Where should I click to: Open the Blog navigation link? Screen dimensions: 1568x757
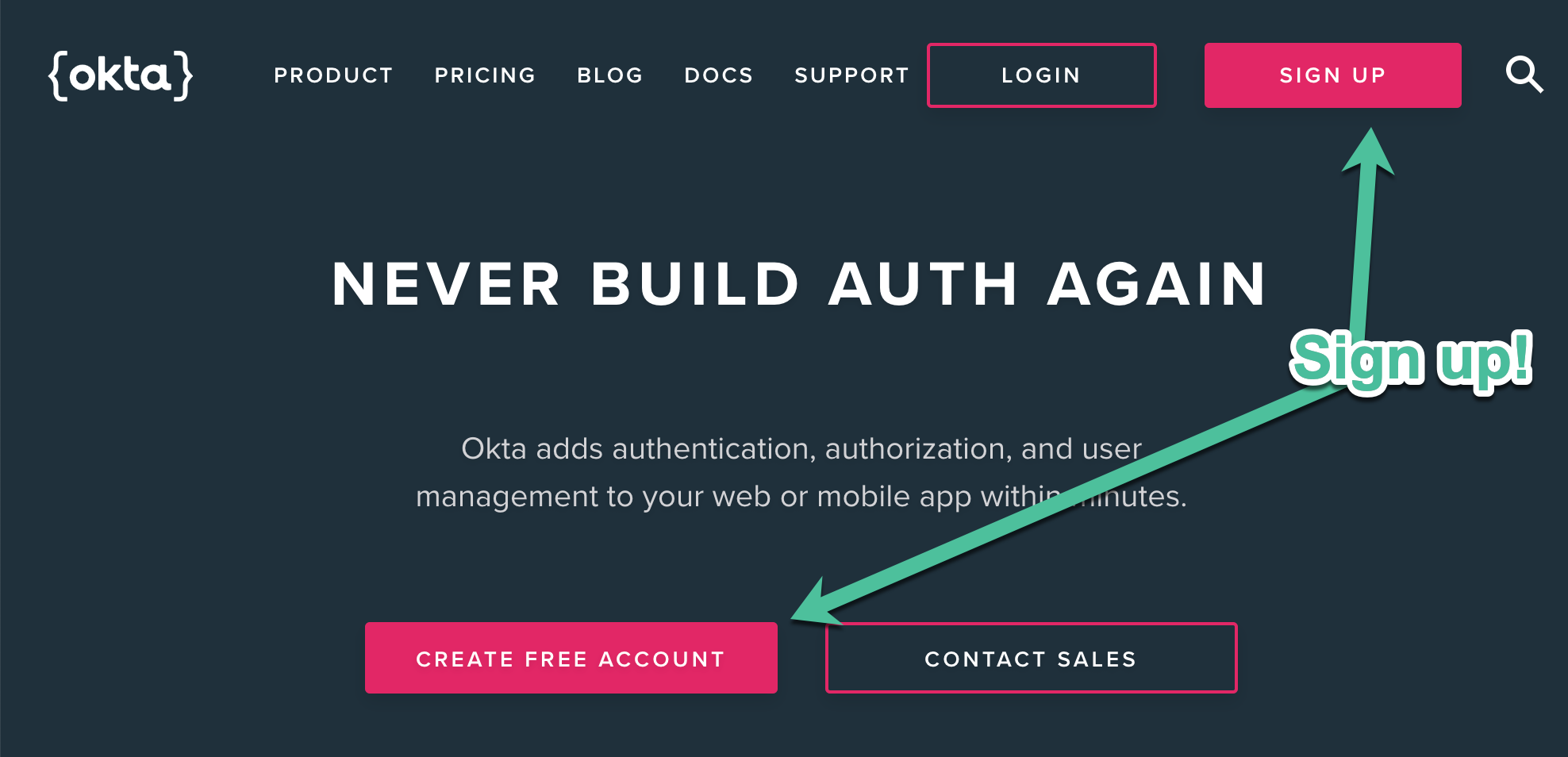609,75
